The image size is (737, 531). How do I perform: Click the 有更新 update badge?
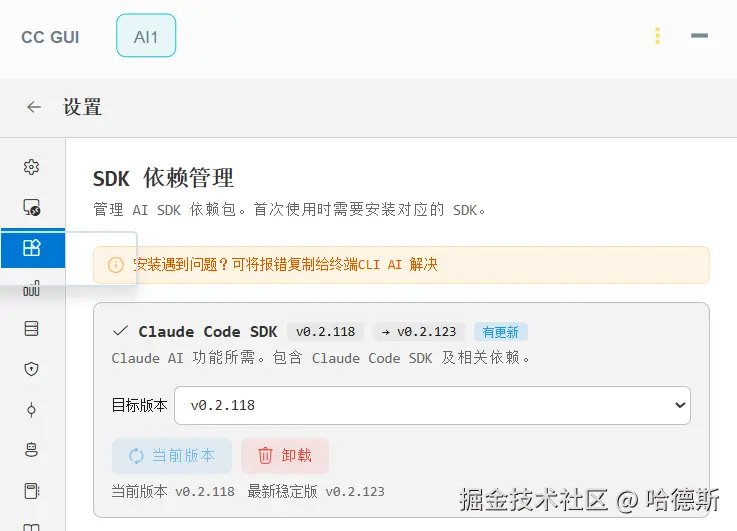[x=501, y=332]
